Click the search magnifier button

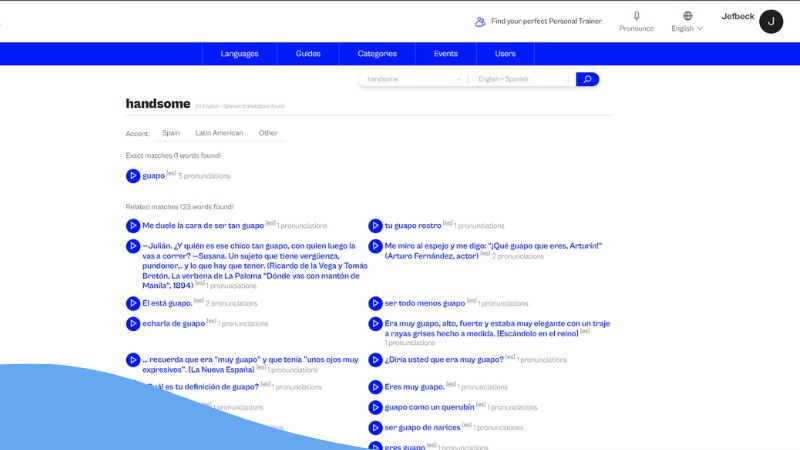pyautogui.click(x=587, y=79)
